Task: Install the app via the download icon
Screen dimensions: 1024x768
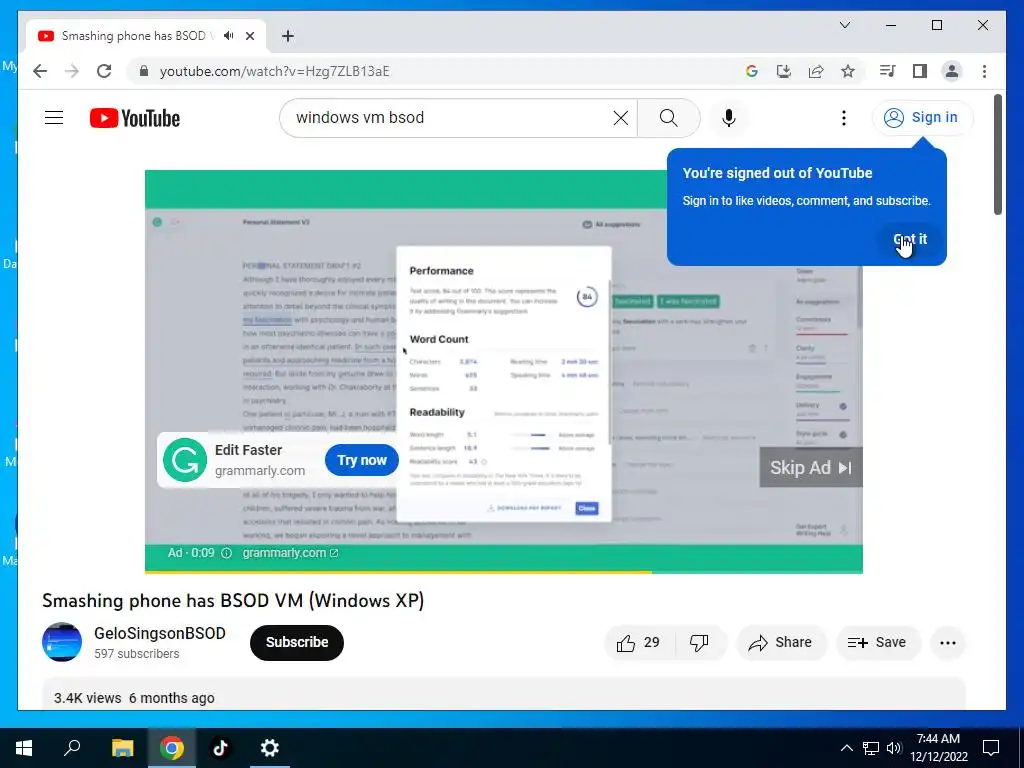Action: (784, 71)
